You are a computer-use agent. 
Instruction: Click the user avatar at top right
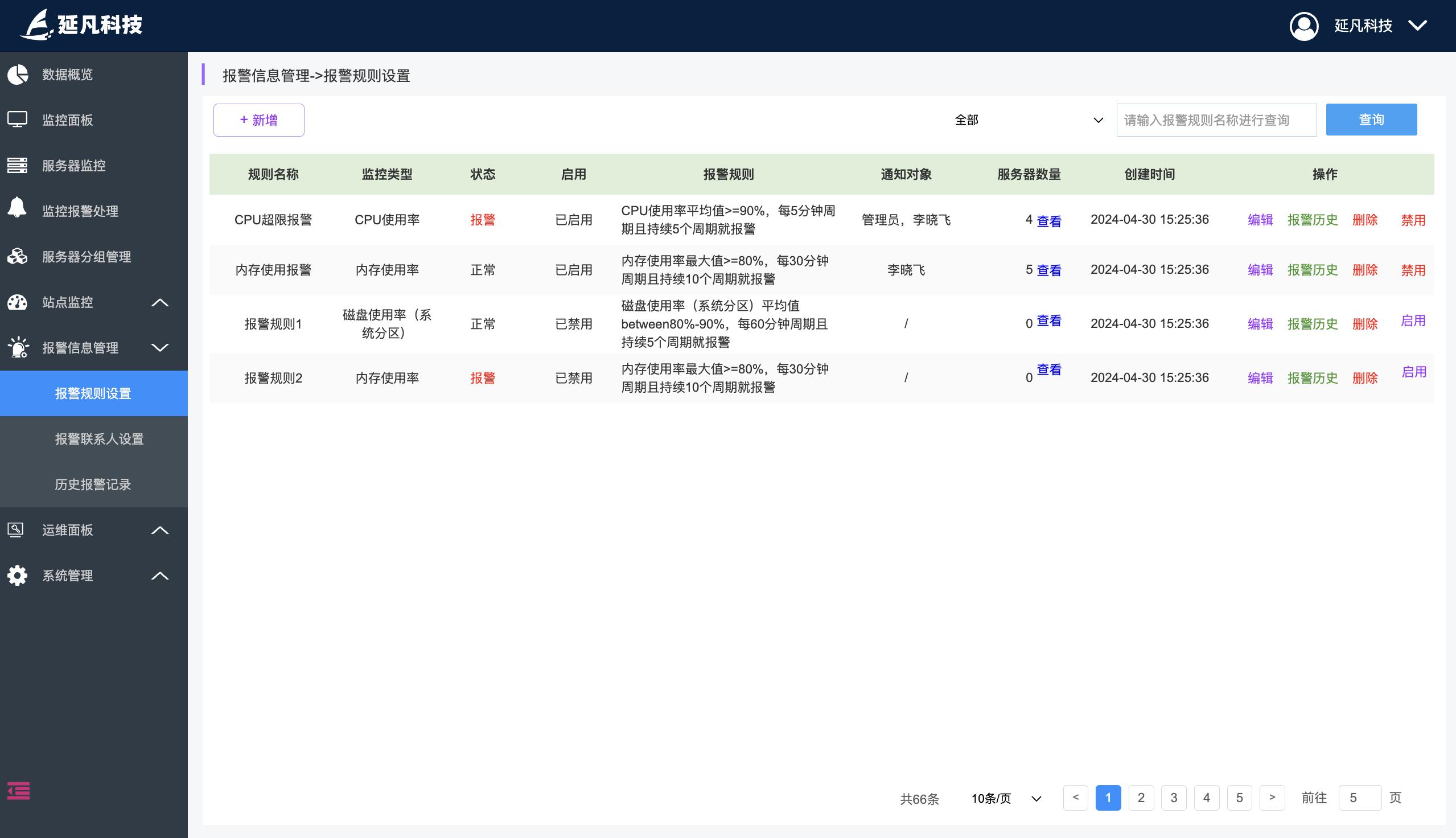(1305, 26)
